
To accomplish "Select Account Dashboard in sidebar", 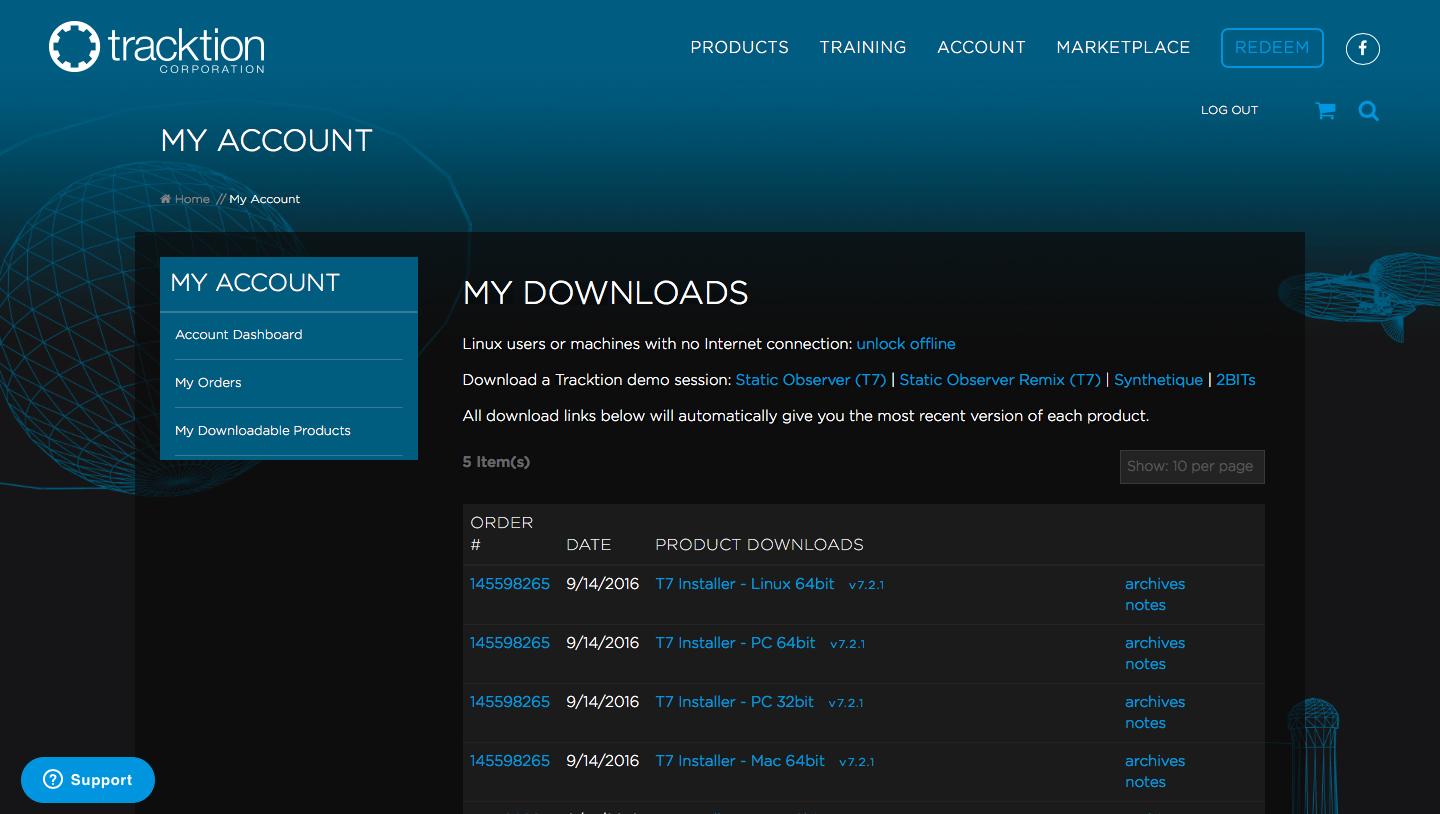I will [x=238, y=335].
